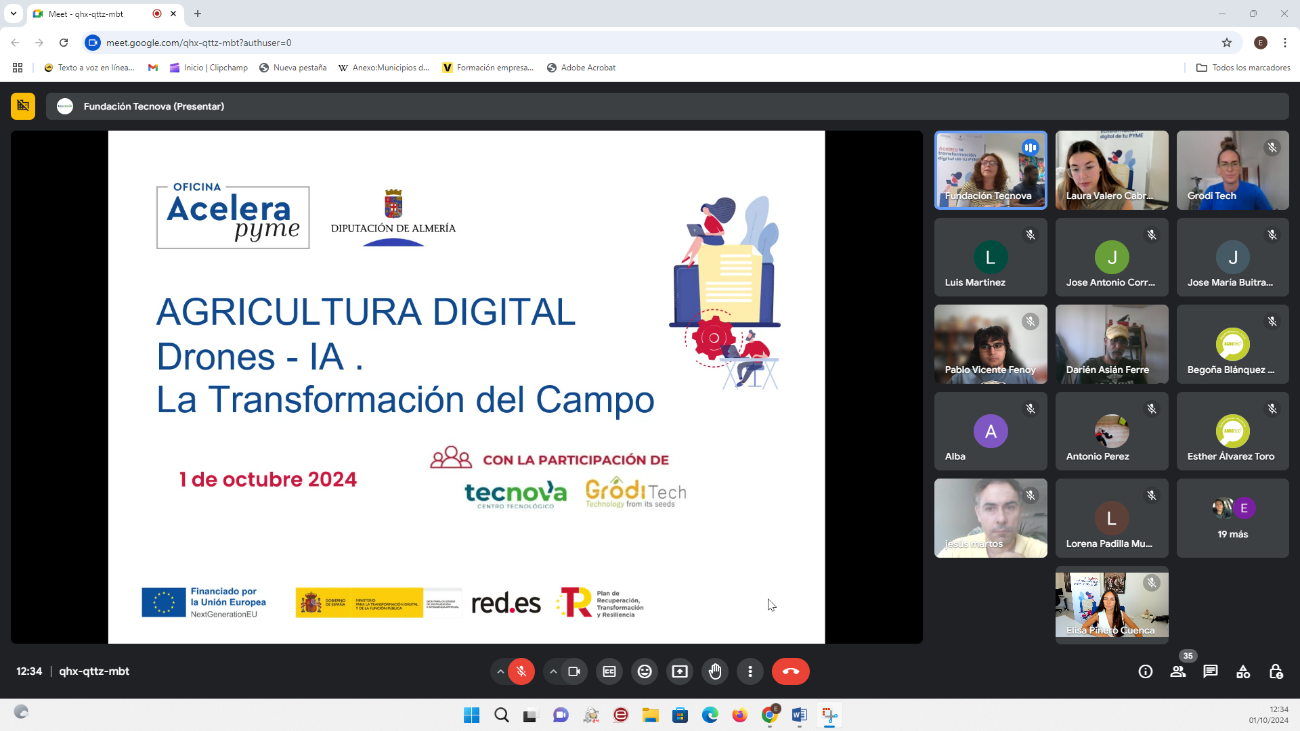The width and height of the screenshot is (1300, 731).
Task: Select Pablo Vicente Fenoy video tile
Action: pos(991,344)
